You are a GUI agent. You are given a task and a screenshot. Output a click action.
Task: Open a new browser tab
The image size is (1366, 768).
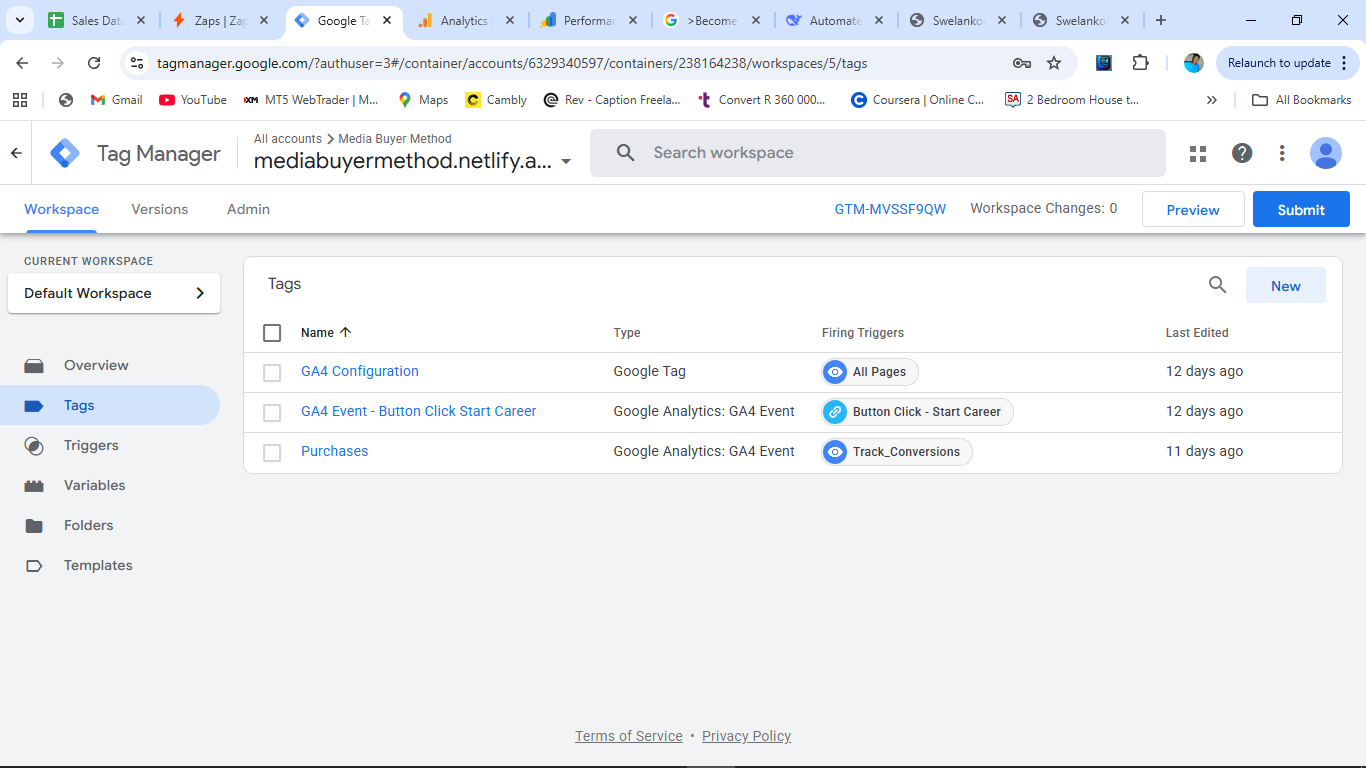[x=1161, y=20]
